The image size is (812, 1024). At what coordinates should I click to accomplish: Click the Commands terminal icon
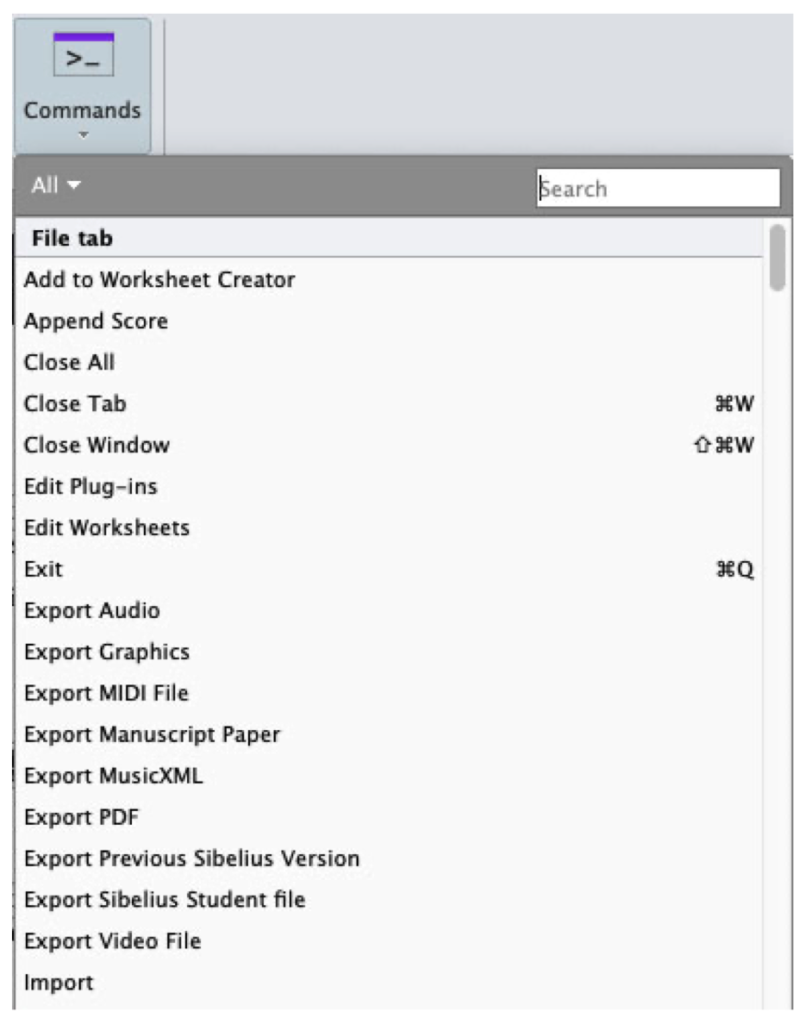(83, 57)
